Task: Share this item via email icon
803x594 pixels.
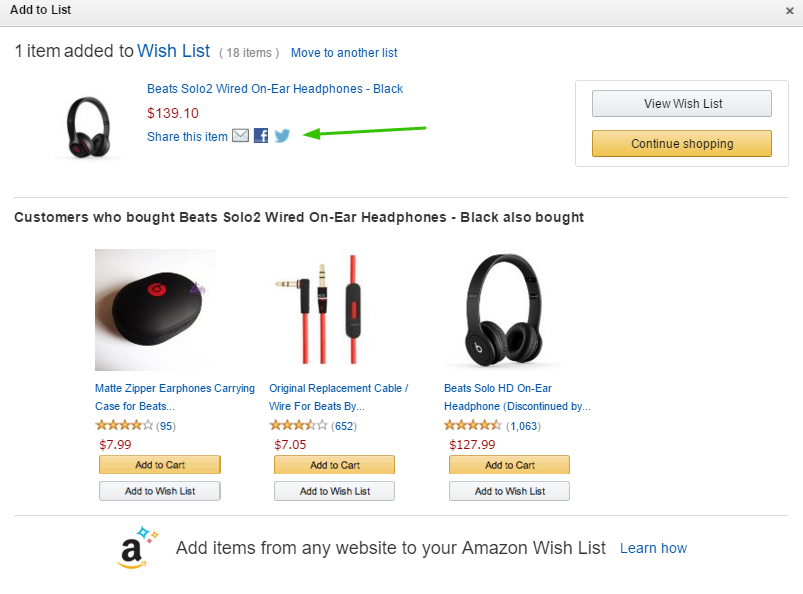Action: [240, 136]
